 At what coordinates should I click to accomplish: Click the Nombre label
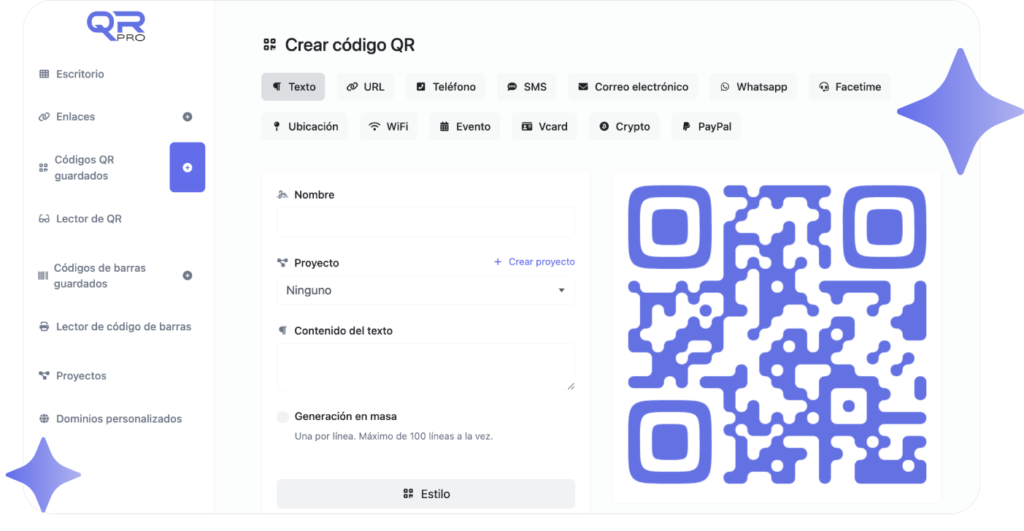[314, 195]
